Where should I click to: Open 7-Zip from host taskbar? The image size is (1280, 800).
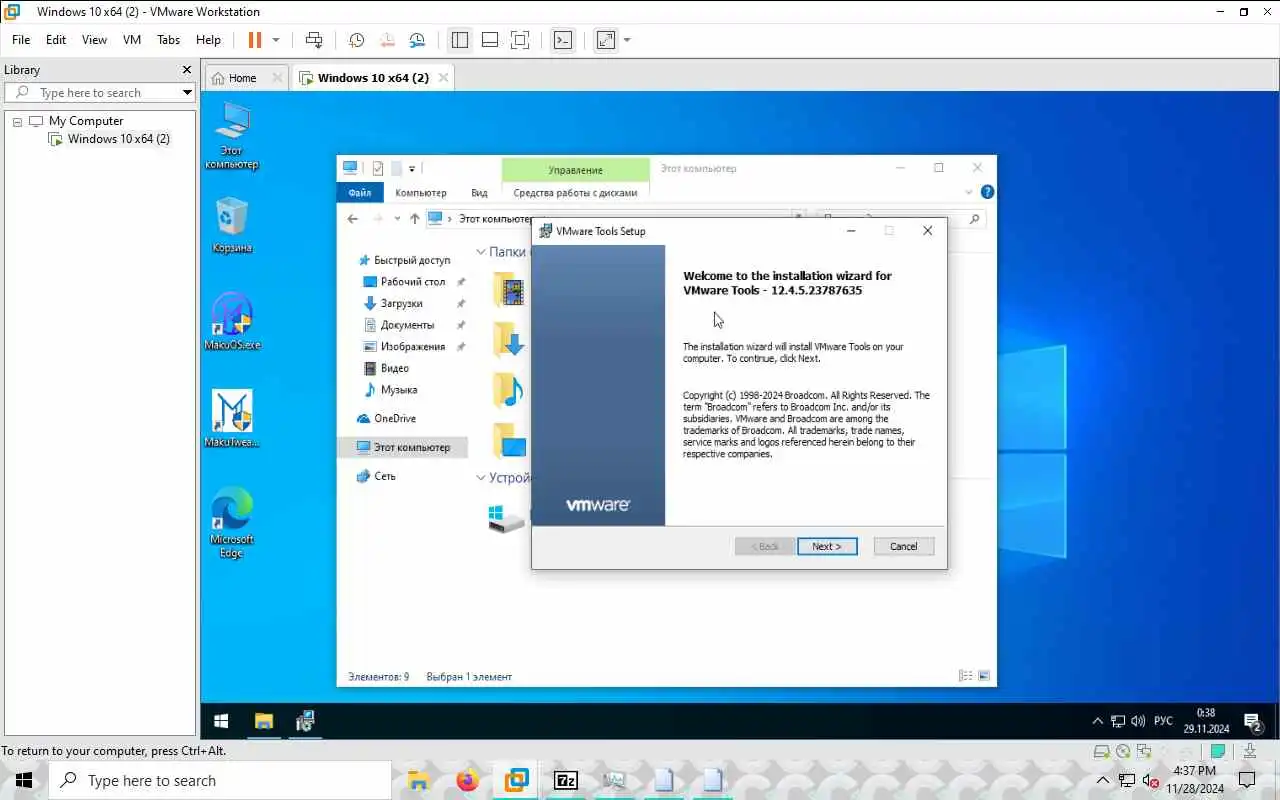pos(565,780)
